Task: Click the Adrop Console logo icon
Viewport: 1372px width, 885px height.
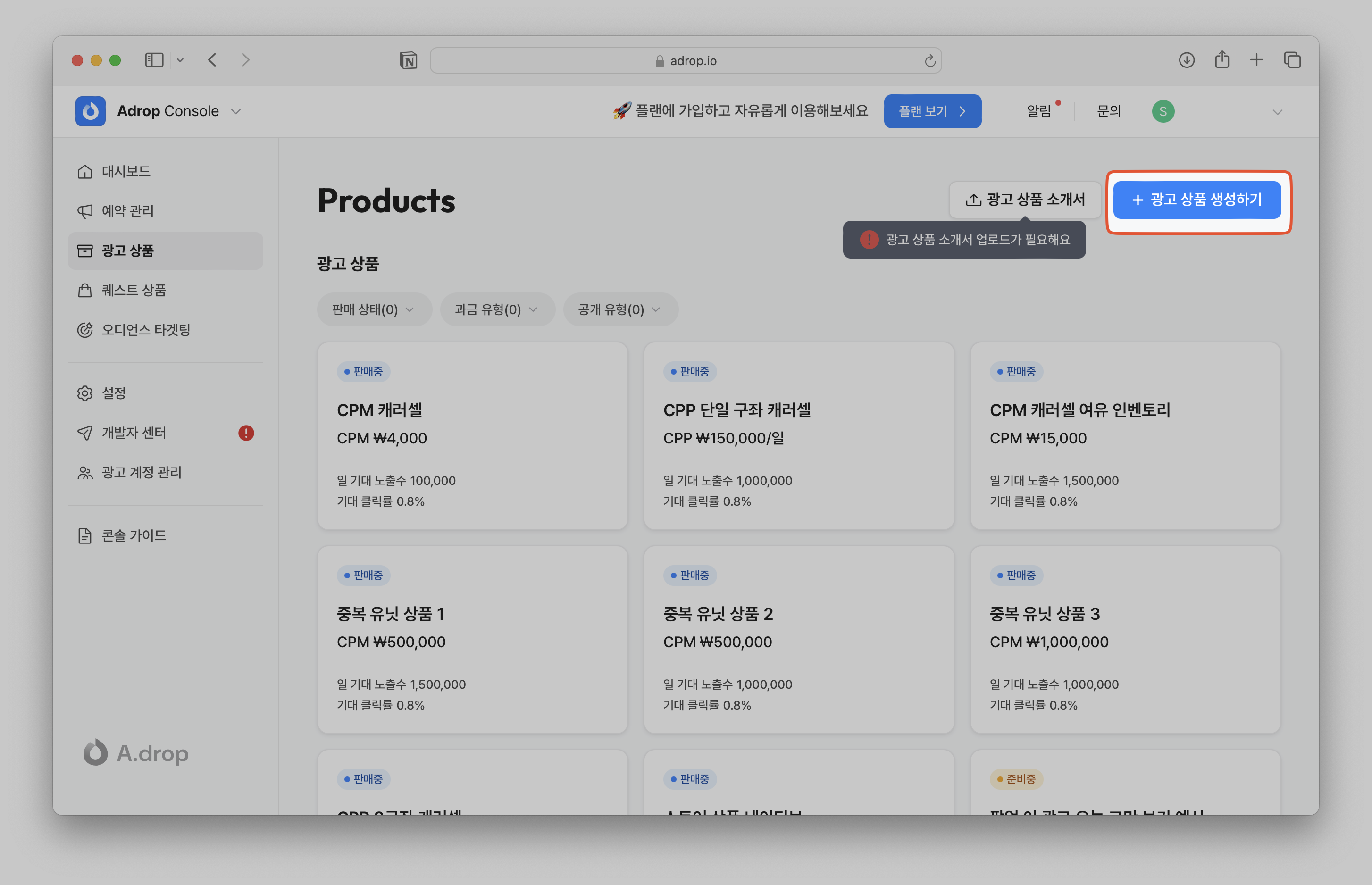Action: tap(90, 111)
